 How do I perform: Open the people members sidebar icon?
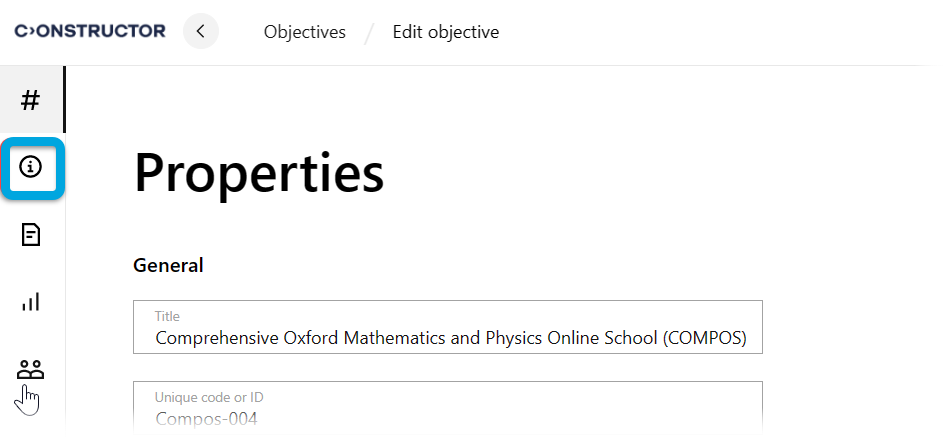pos(31,369)
